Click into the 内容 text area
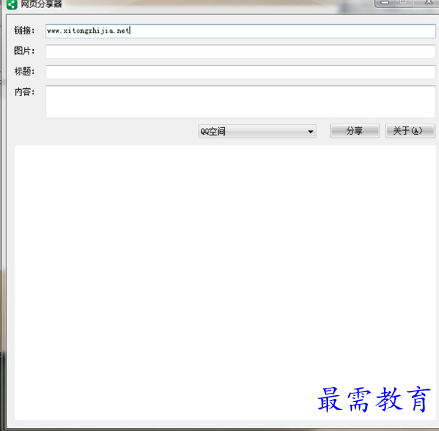 pos(240,101)
